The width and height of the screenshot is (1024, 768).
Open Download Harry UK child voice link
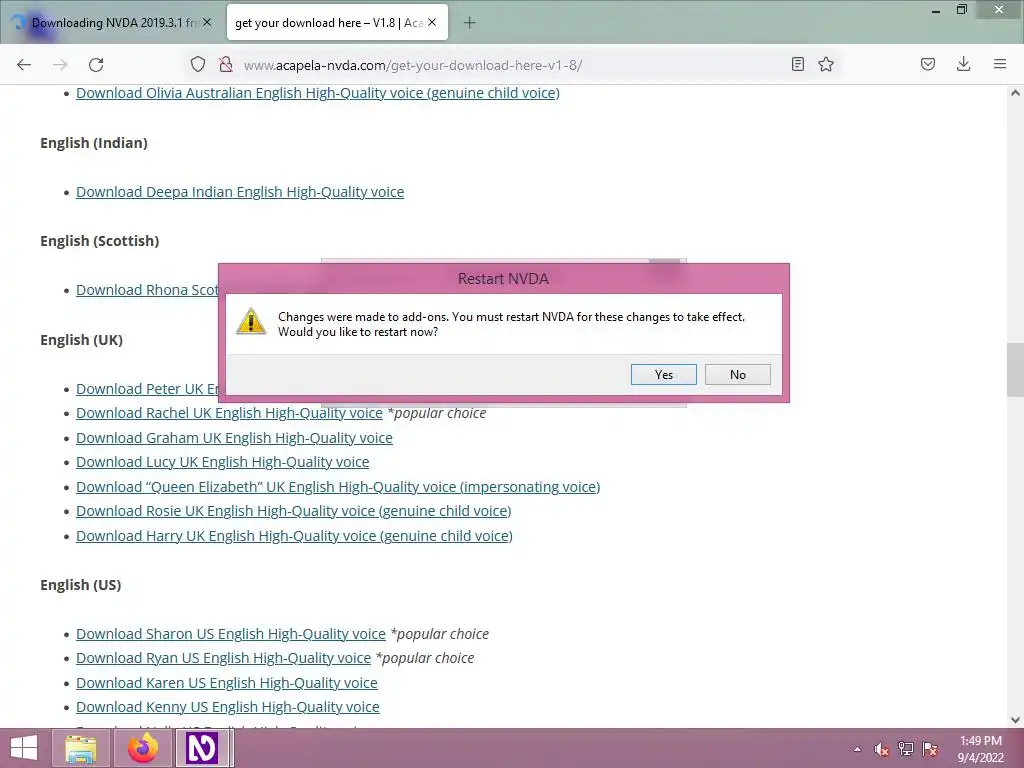(294, 536)
